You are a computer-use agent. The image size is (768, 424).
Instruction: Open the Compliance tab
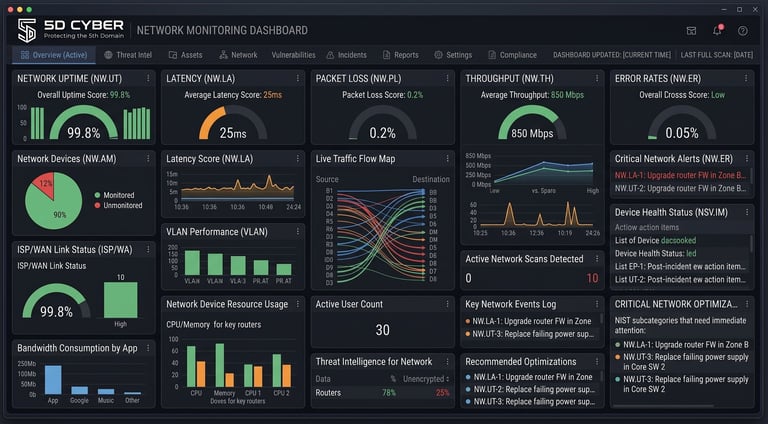pyautogui.click(x=512, y=55)
